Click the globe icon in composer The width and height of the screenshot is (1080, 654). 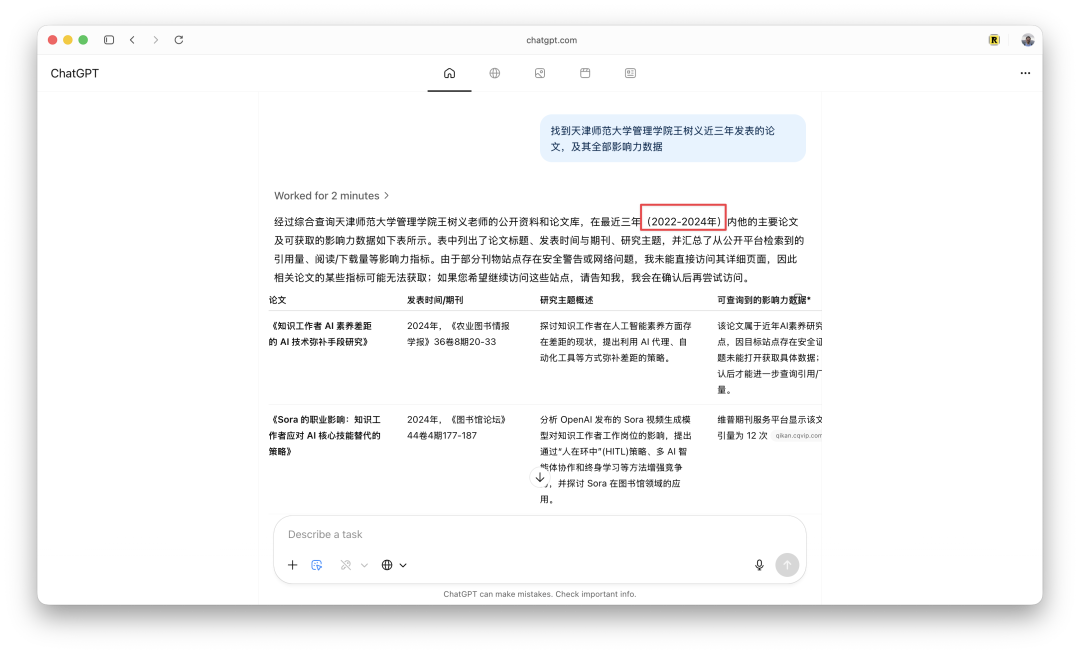[x=387, y=565]
